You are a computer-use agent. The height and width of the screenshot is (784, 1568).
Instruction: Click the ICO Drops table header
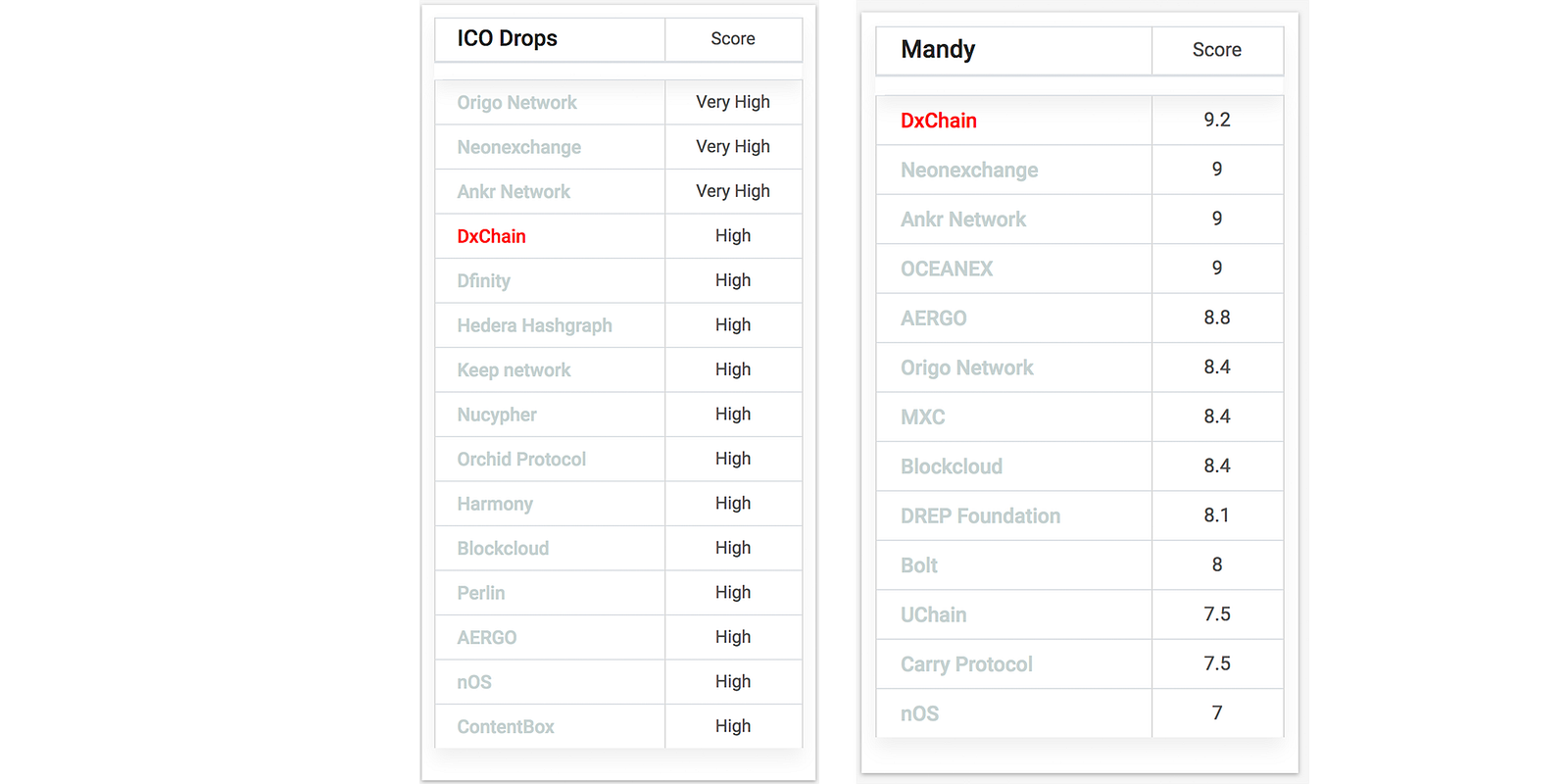(x=507, y=38)
